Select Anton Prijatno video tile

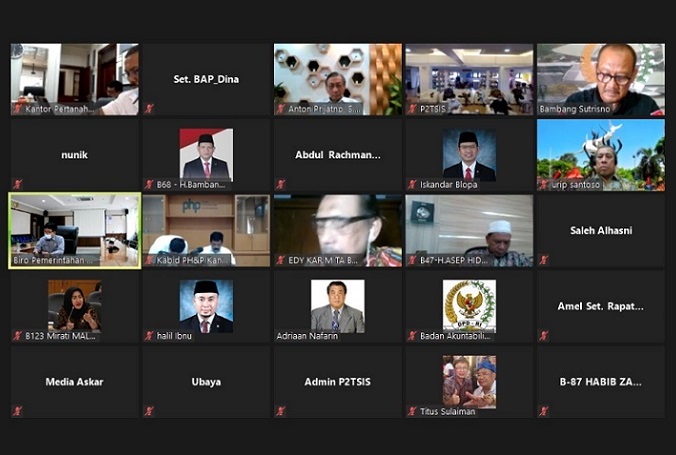pos(338,79)
